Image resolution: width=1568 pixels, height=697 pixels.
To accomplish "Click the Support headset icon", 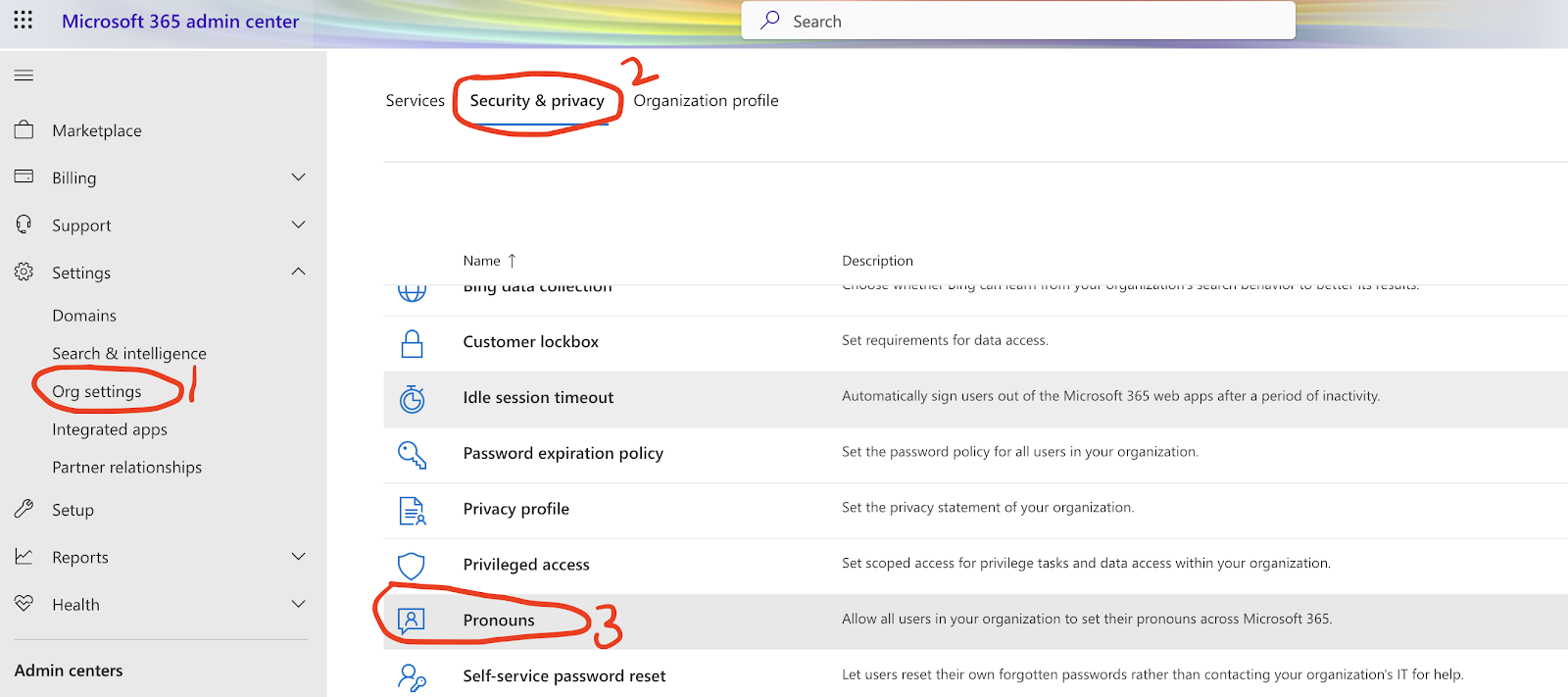I will point(24,224).
